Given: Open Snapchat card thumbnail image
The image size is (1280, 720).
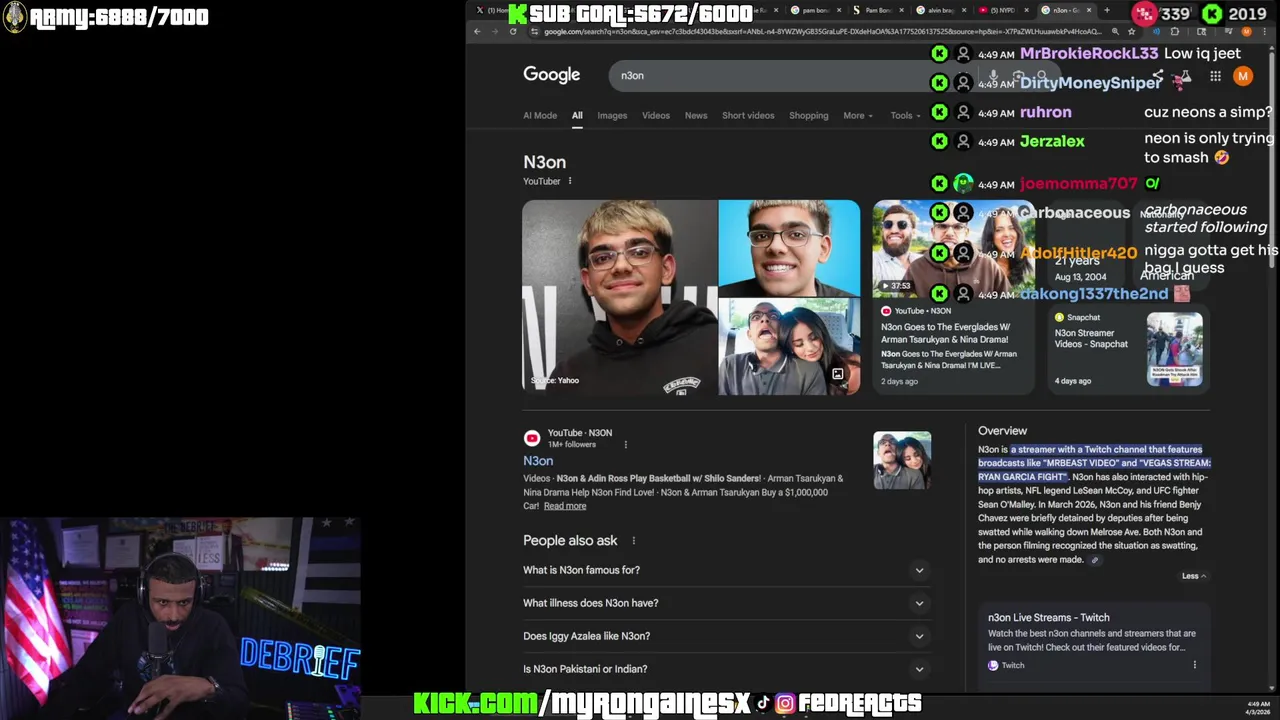Looking at the screenshot, I should point(1174,349).
